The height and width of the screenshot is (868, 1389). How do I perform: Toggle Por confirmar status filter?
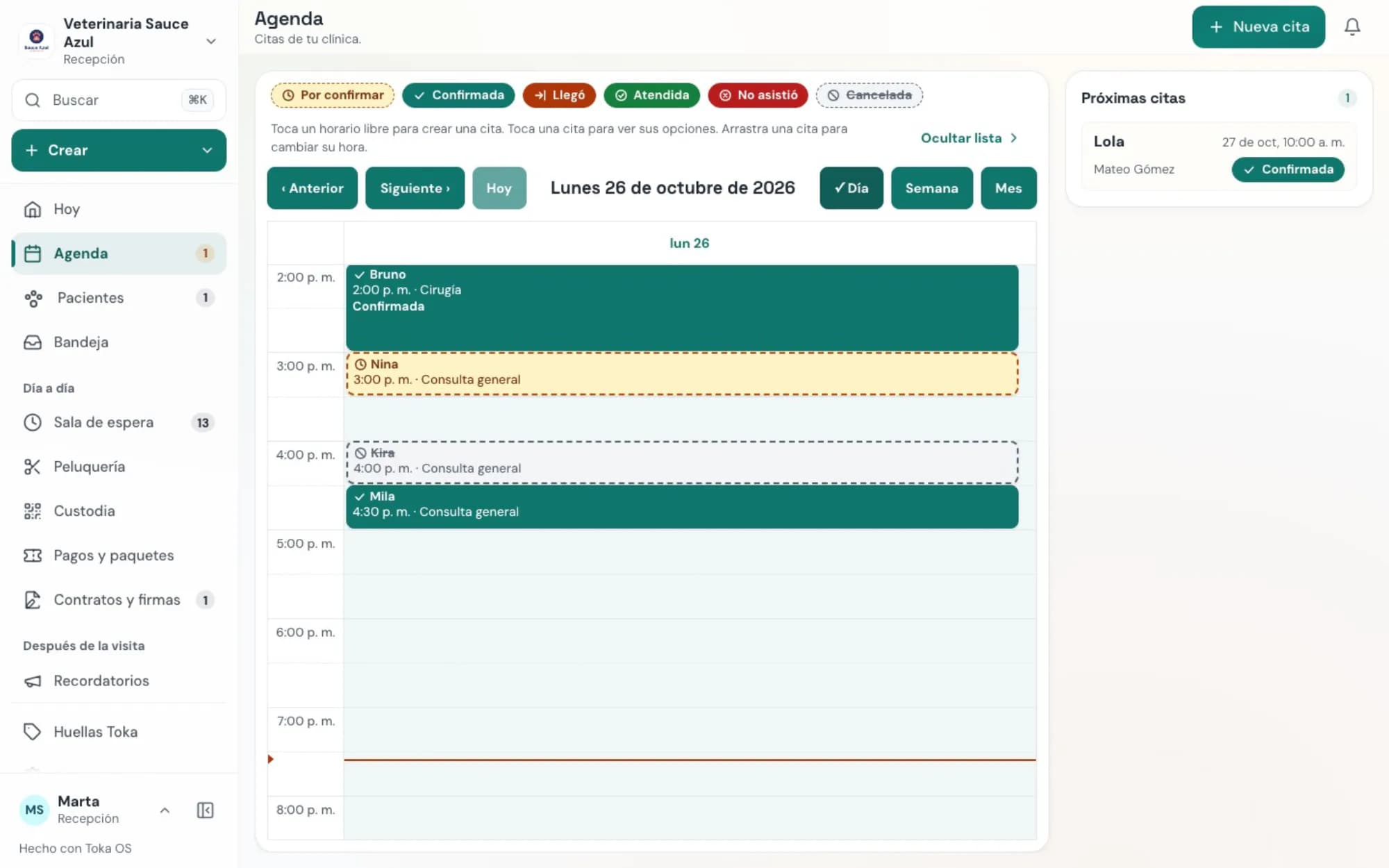[333, 95]
